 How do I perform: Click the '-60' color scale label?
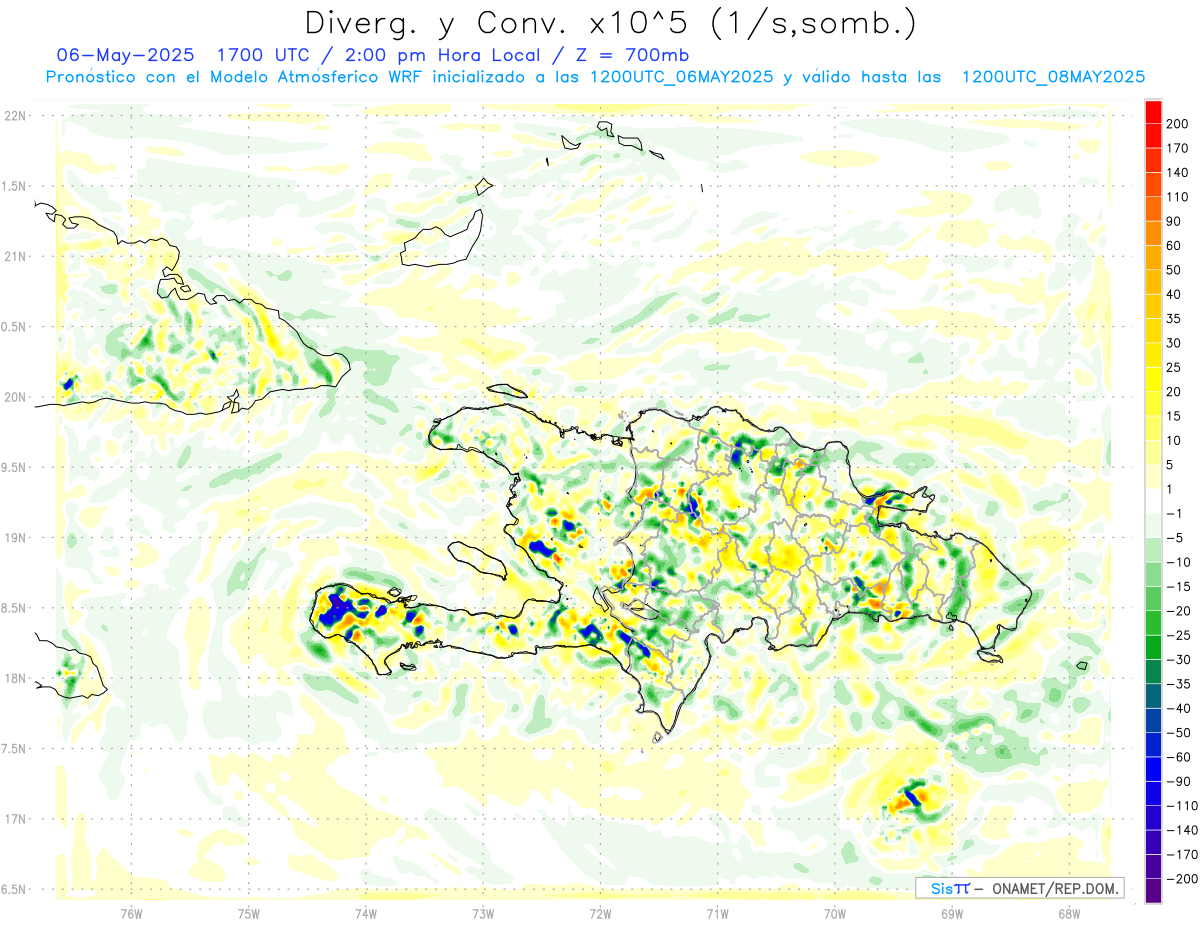1178,757
